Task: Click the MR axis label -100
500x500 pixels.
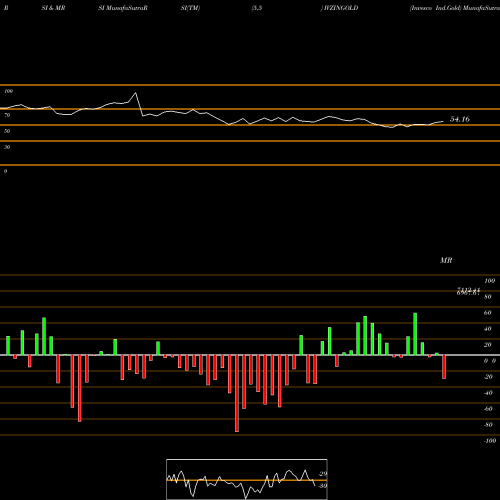Action: (x=490, y=441)
